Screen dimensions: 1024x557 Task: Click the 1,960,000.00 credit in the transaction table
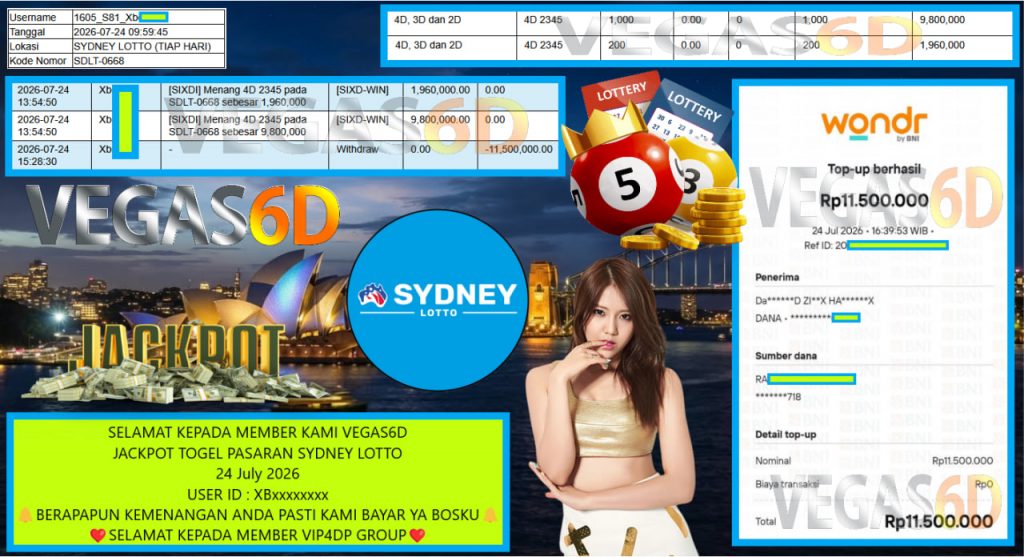[440, 90]
